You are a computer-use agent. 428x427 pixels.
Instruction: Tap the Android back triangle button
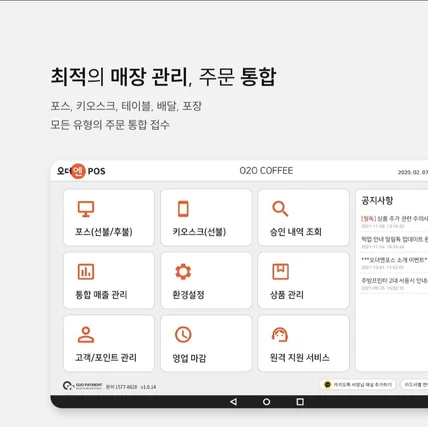pos(233,402)
